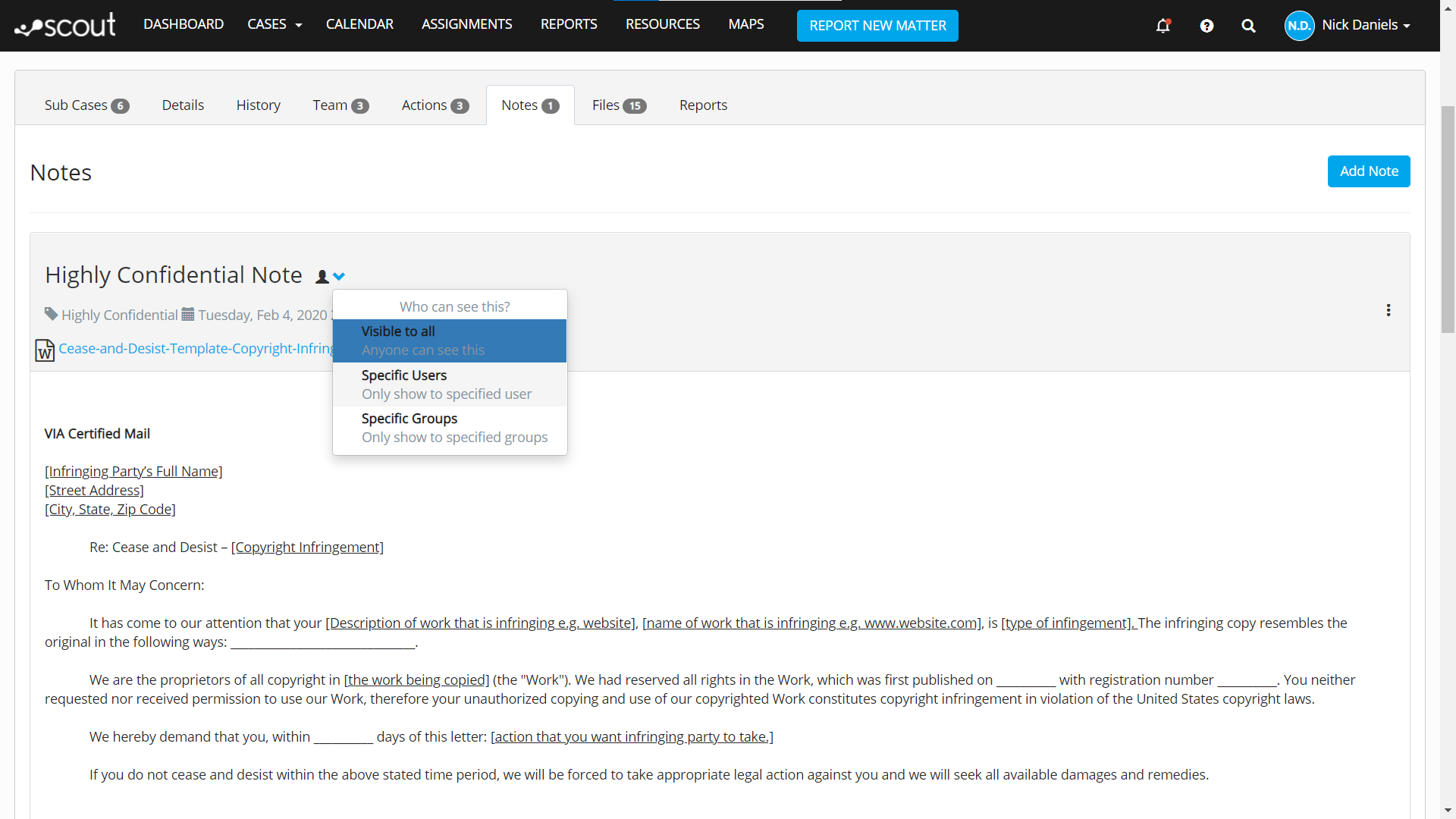Click the N.D. user avatar

1299,26
